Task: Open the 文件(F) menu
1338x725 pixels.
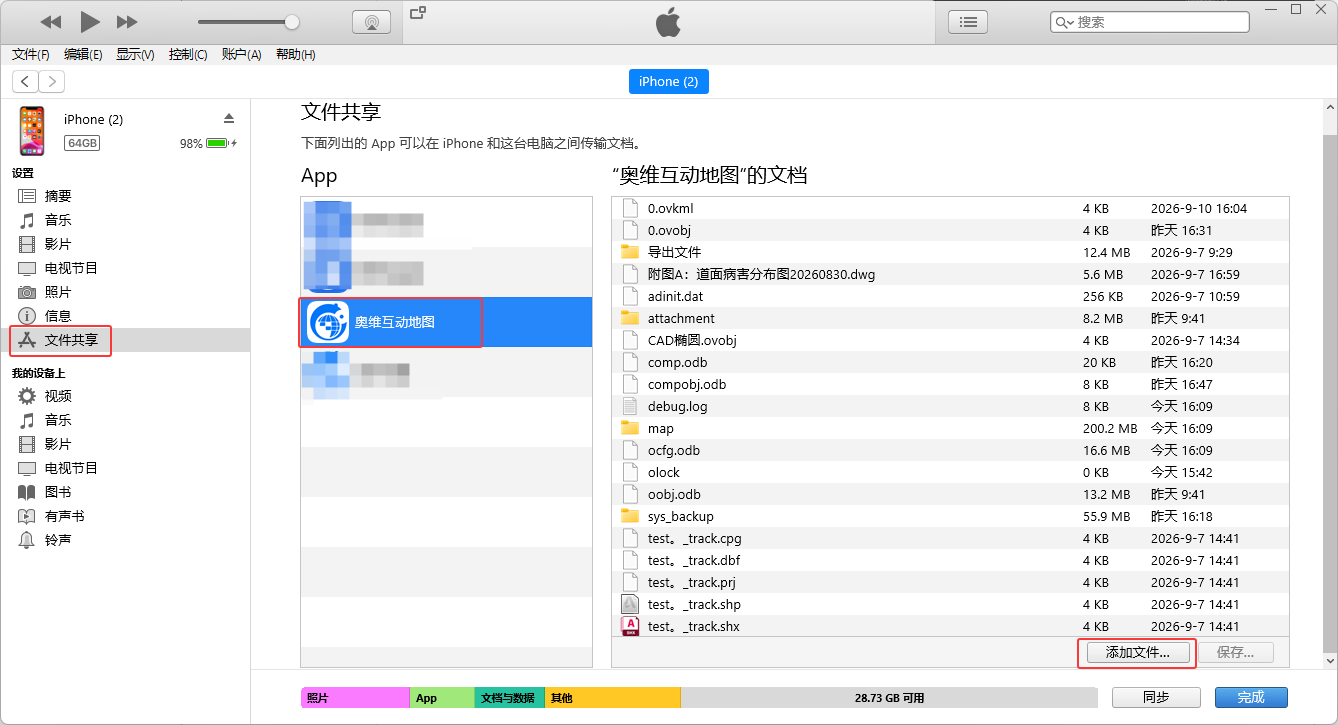Action: coord(30,55)
